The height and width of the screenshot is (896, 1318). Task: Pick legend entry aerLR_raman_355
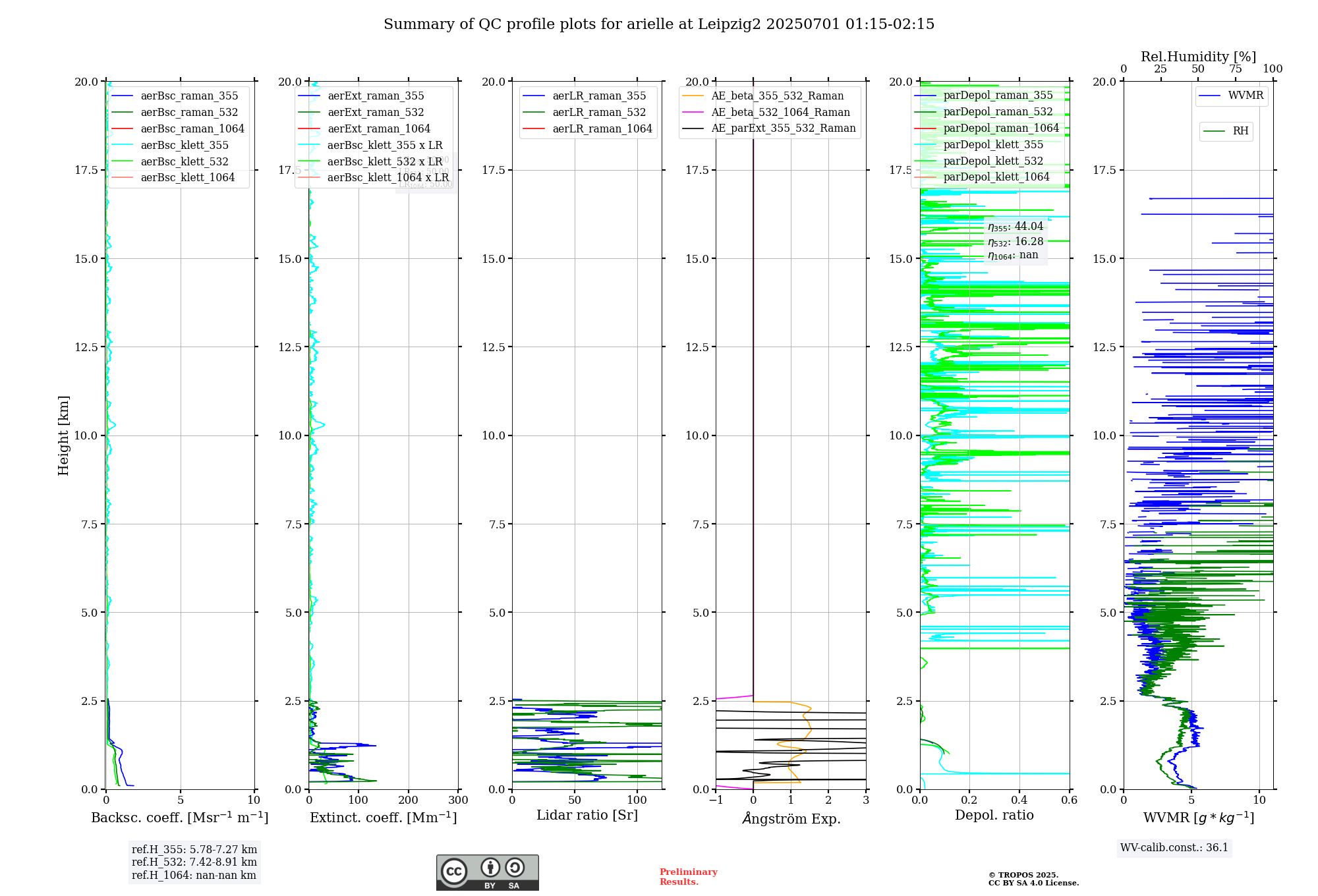tap(585, 96)
